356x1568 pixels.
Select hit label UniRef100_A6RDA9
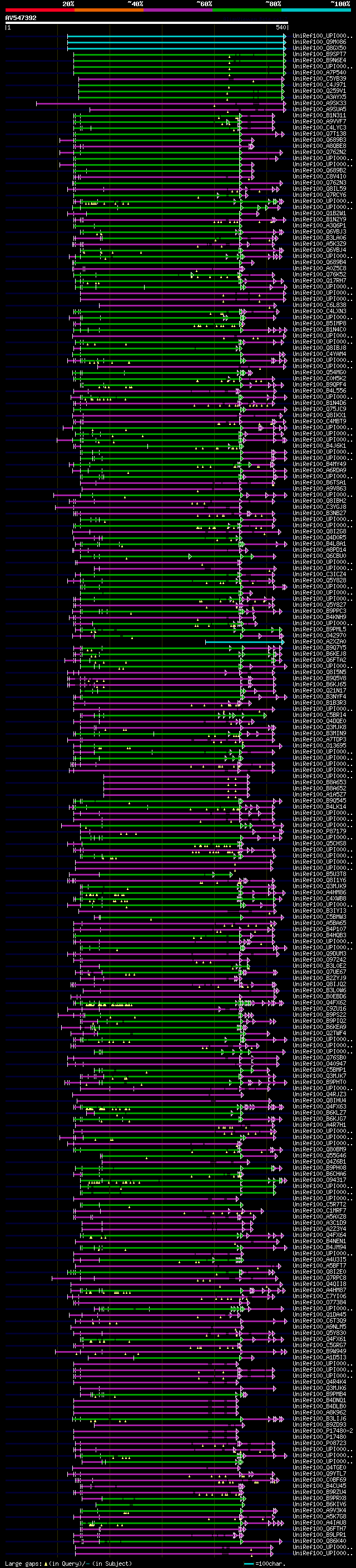point(319,471)
